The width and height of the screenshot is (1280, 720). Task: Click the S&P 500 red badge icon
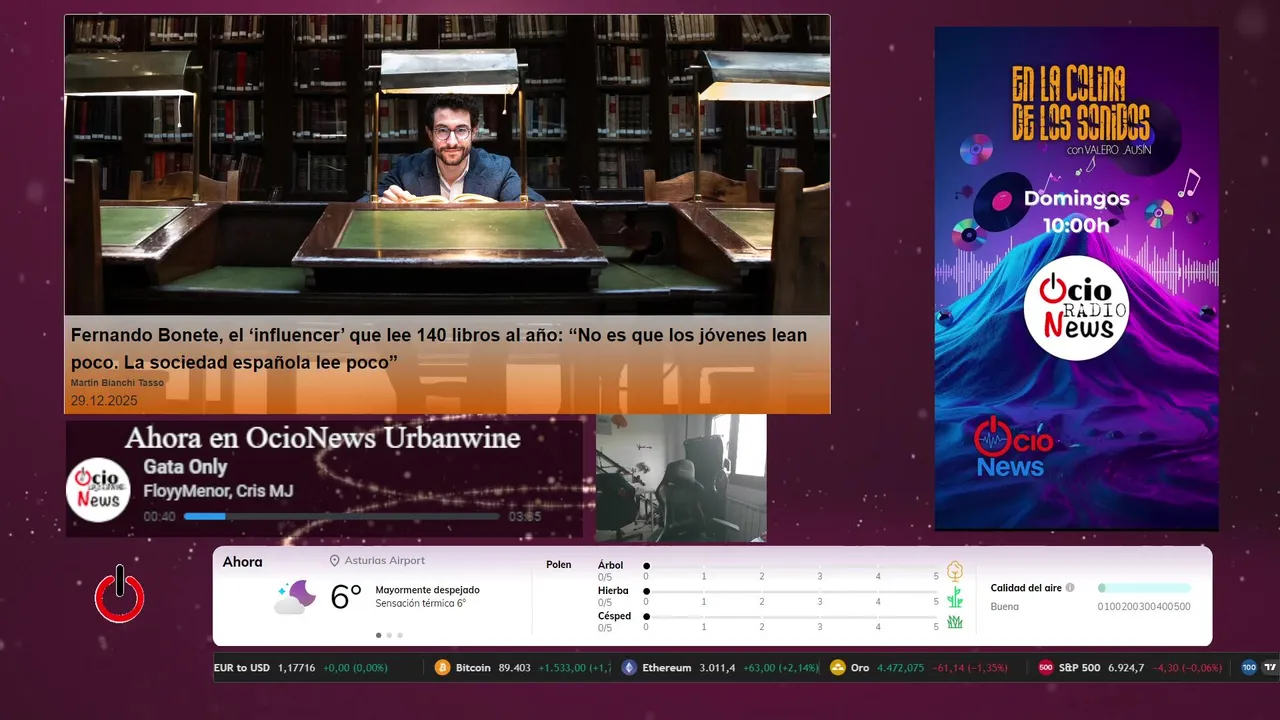click(x=1046, y=667)
